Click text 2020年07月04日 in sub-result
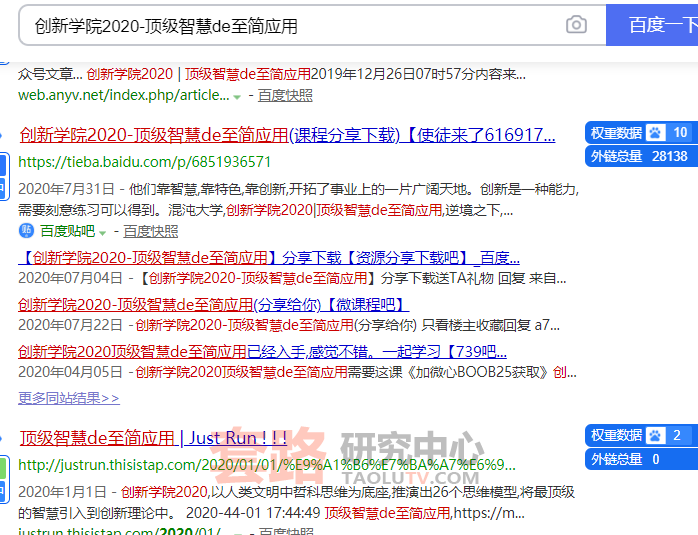Screen dimensions: 698x535 (x=70, y=278)
